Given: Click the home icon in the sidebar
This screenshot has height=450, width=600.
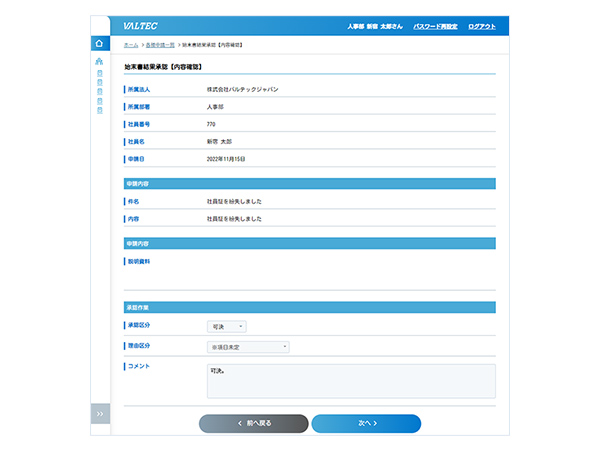Looking at the screenshot, I should [99, 44].
